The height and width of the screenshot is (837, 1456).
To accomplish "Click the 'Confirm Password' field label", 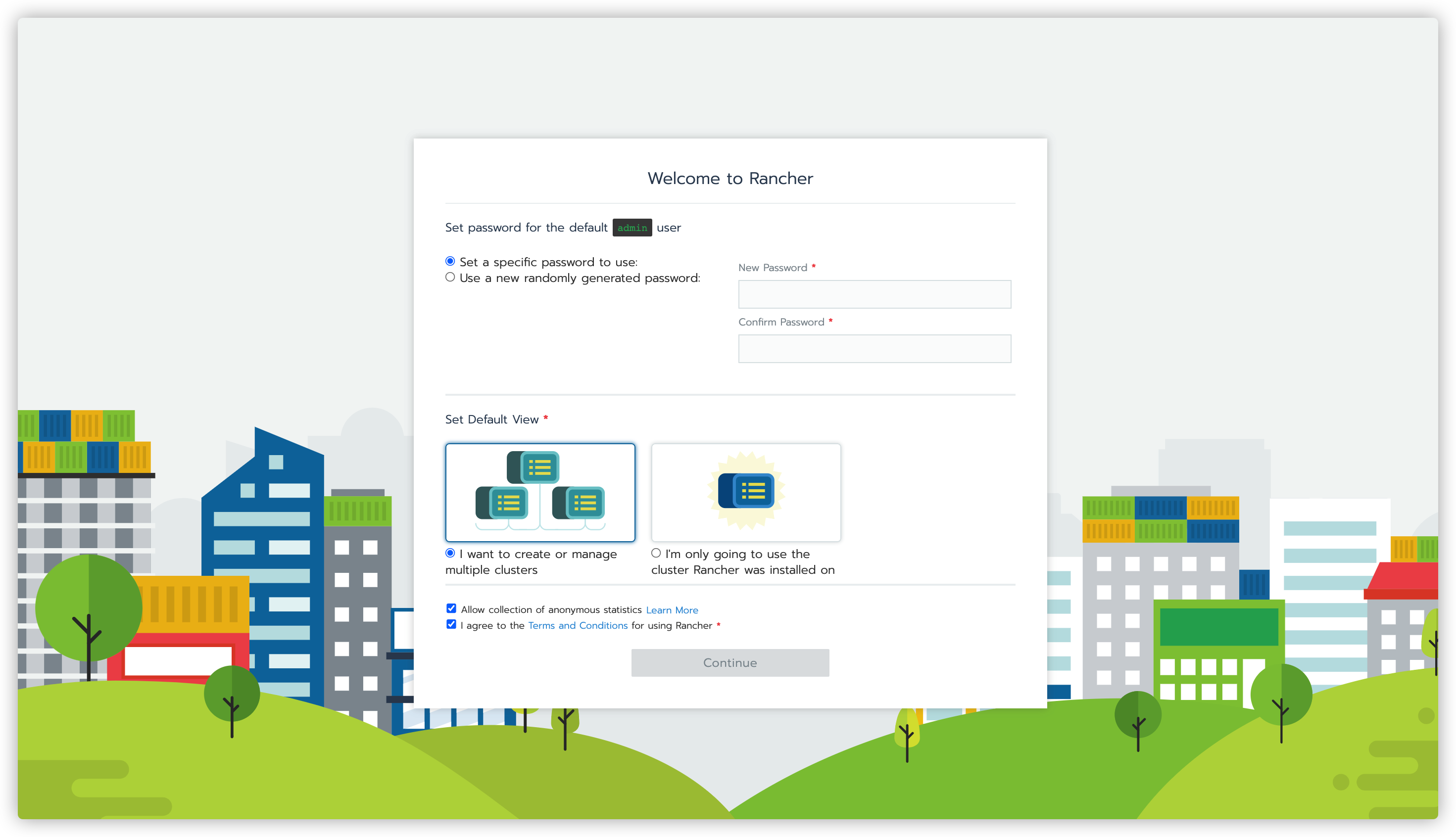I will click(781, 323).
